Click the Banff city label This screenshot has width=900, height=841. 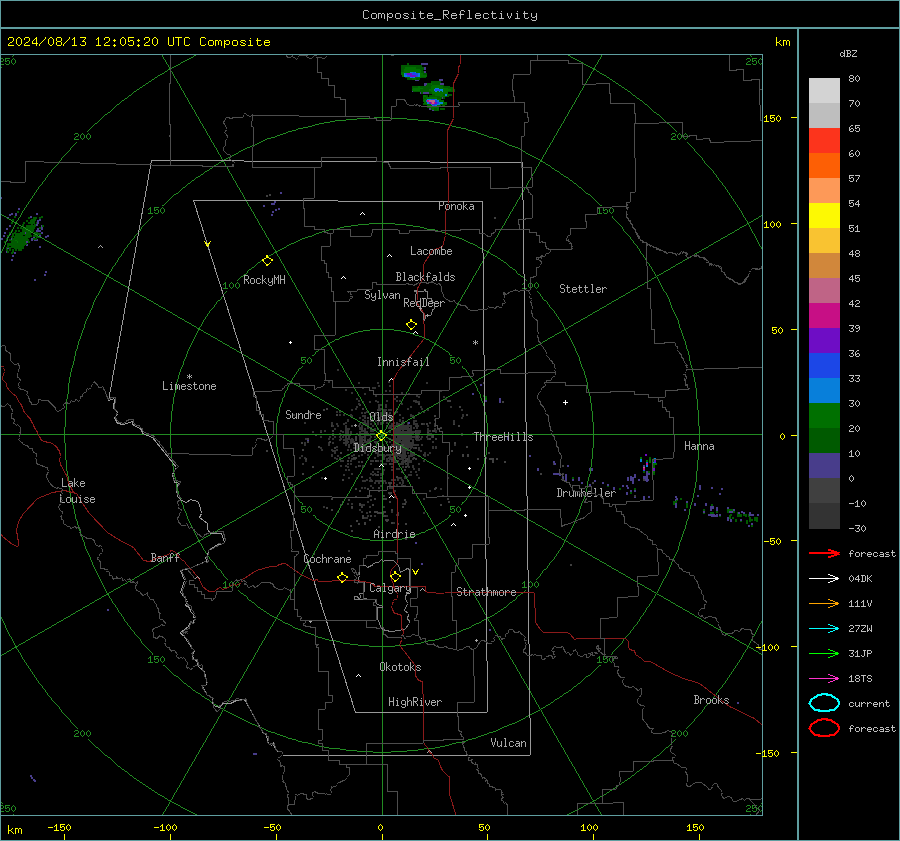(165, 557)
